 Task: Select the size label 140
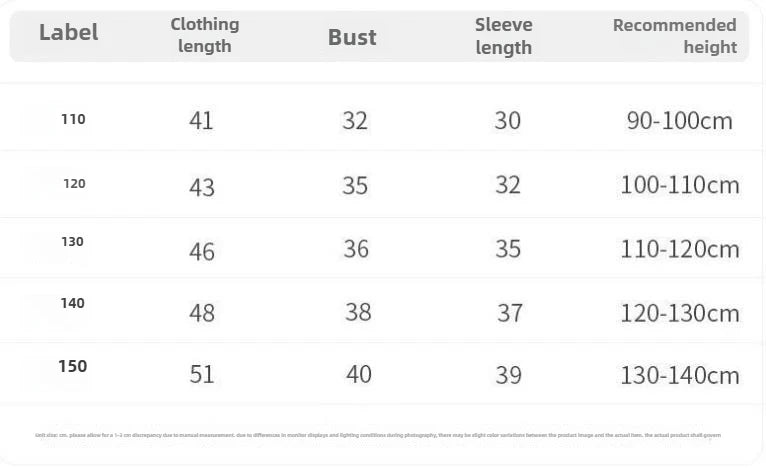click(73, 303)
